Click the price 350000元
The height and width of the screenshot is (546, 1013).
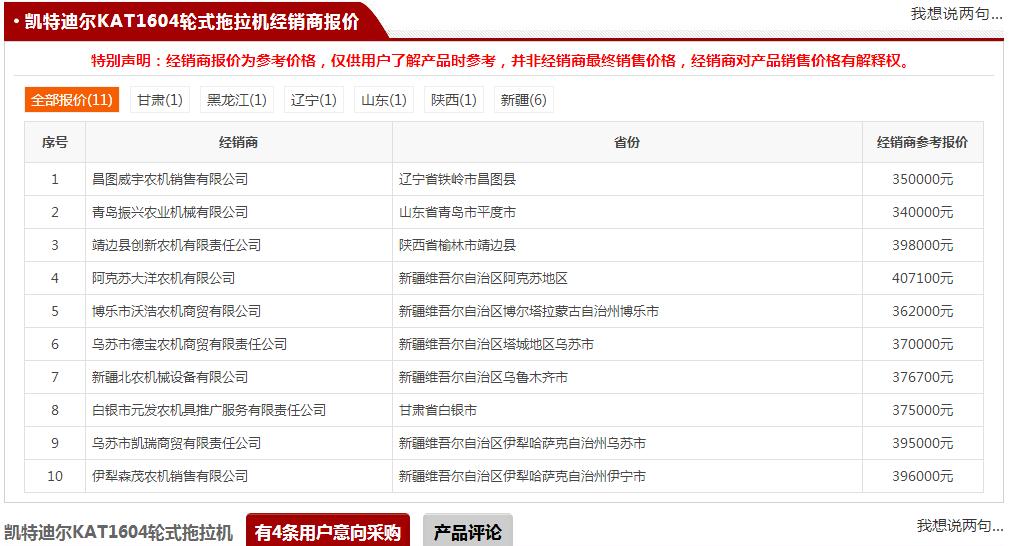923,179
